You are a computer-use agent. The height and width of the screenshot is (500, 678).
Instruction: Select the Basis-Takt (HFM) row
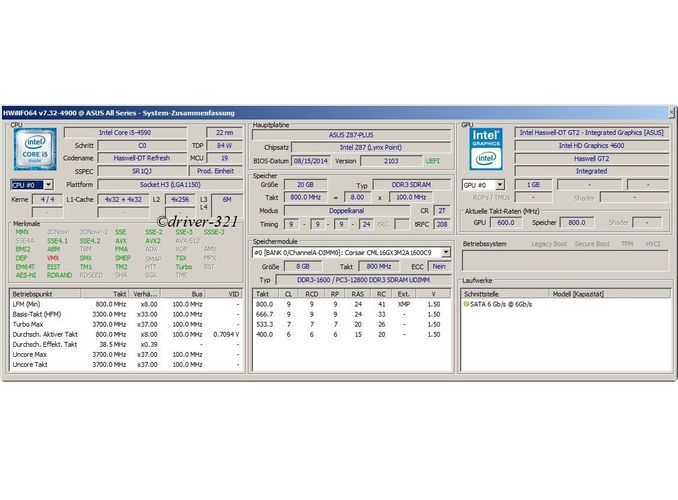point(126,314)
